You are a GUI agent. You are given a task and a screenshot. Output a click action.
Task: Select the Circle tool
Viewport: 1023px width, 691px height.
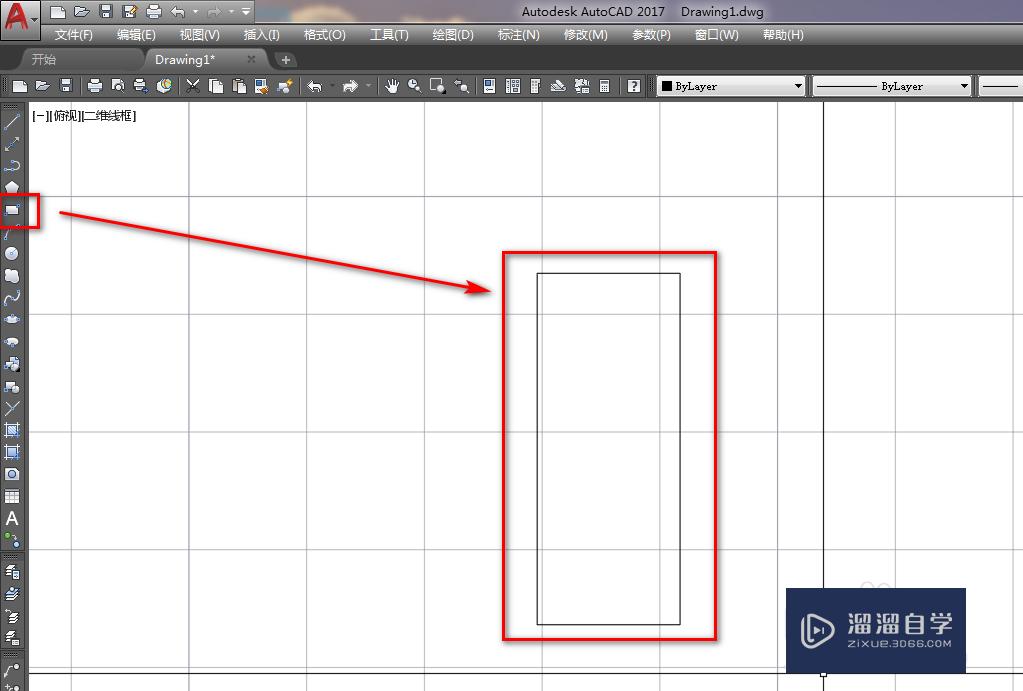13,253
